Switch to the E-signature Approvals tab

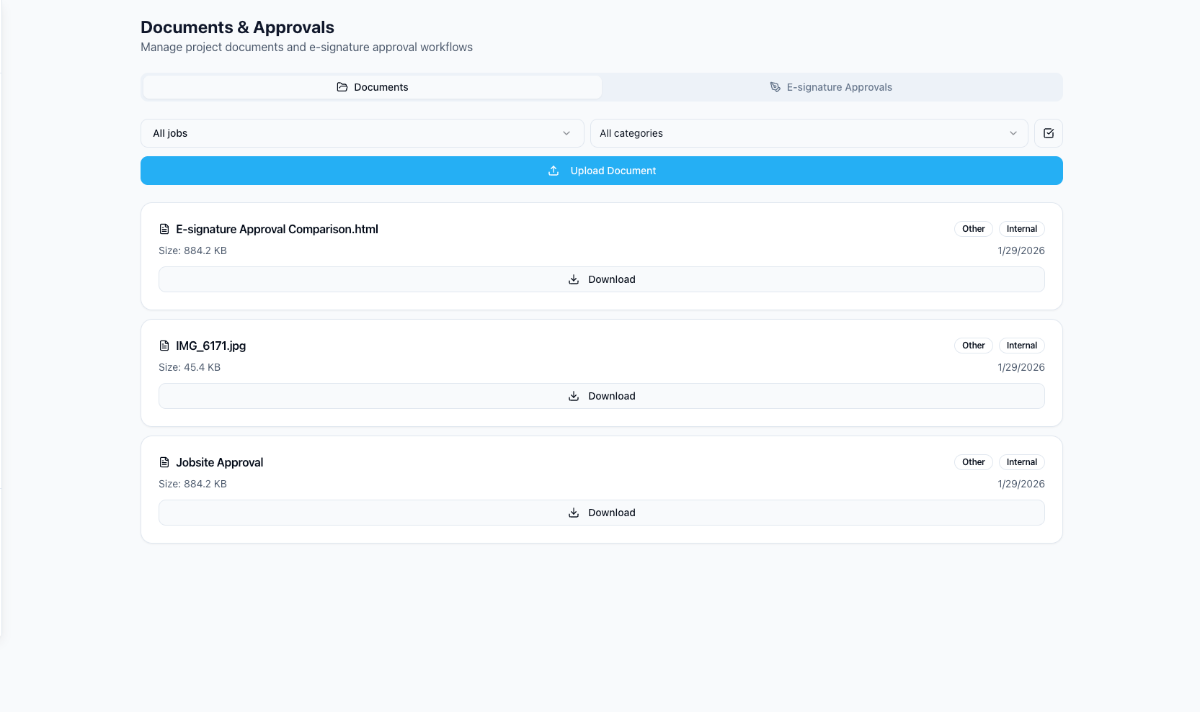(x=831, y=87)
